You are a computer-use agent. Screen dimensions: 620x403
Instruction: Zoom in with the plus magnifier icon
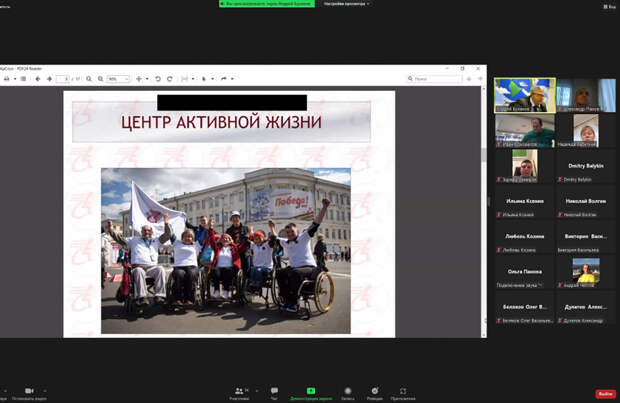[x=100, y=79]
